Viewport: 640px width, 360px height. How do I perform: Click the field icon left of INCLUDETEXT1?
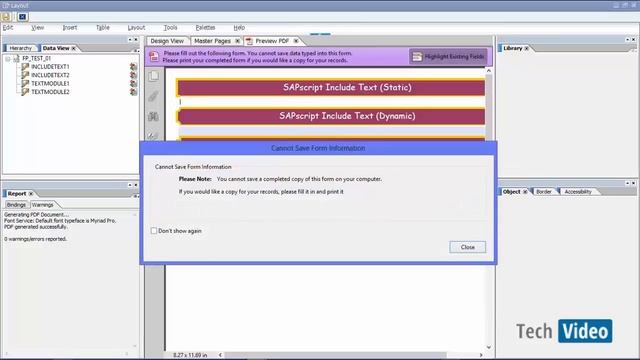pyautogui.click(x=25, y=67)
